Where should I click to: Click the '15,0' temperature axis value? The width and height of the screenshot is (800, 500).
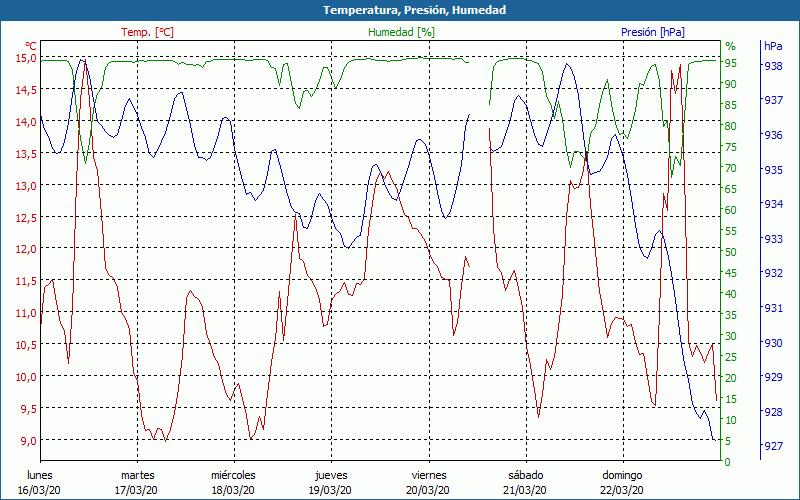[26, 58]
